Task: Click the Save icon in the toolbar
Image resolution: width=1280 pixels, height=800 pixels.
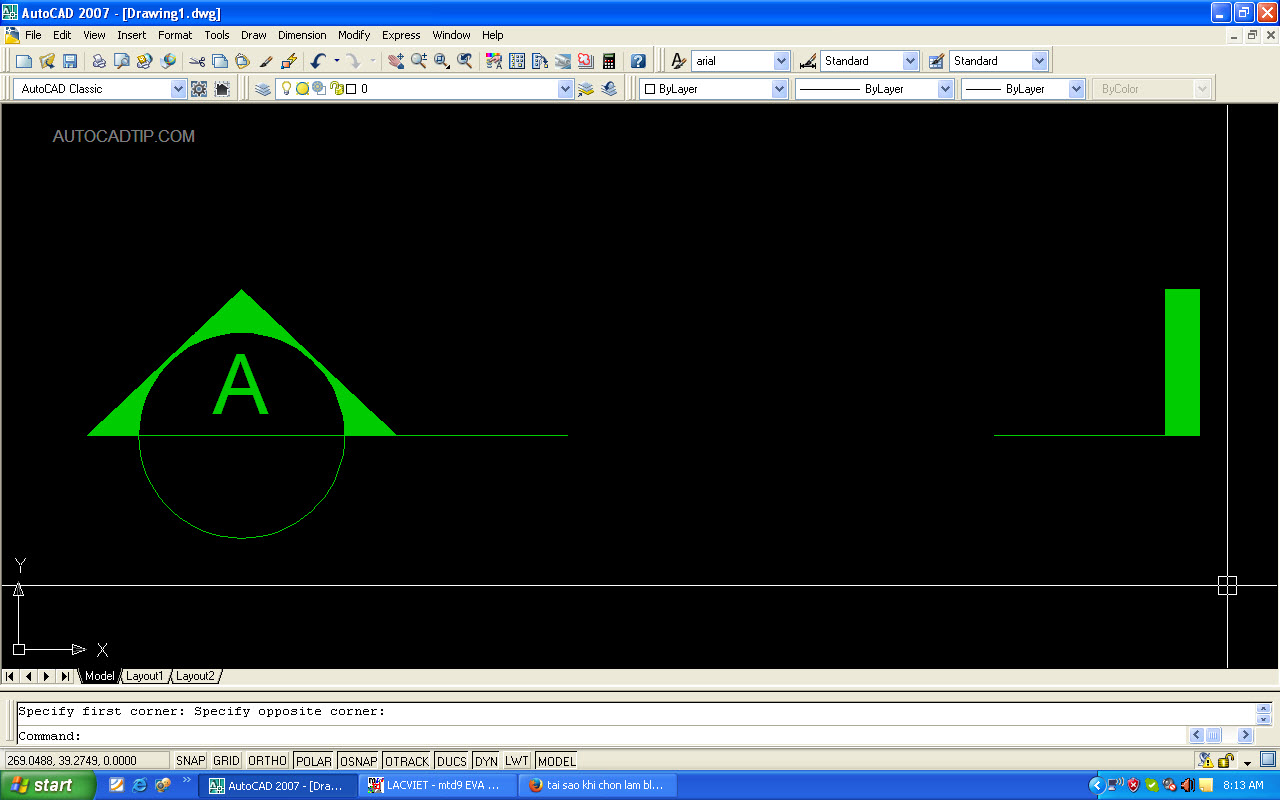Action: [70, 61]
